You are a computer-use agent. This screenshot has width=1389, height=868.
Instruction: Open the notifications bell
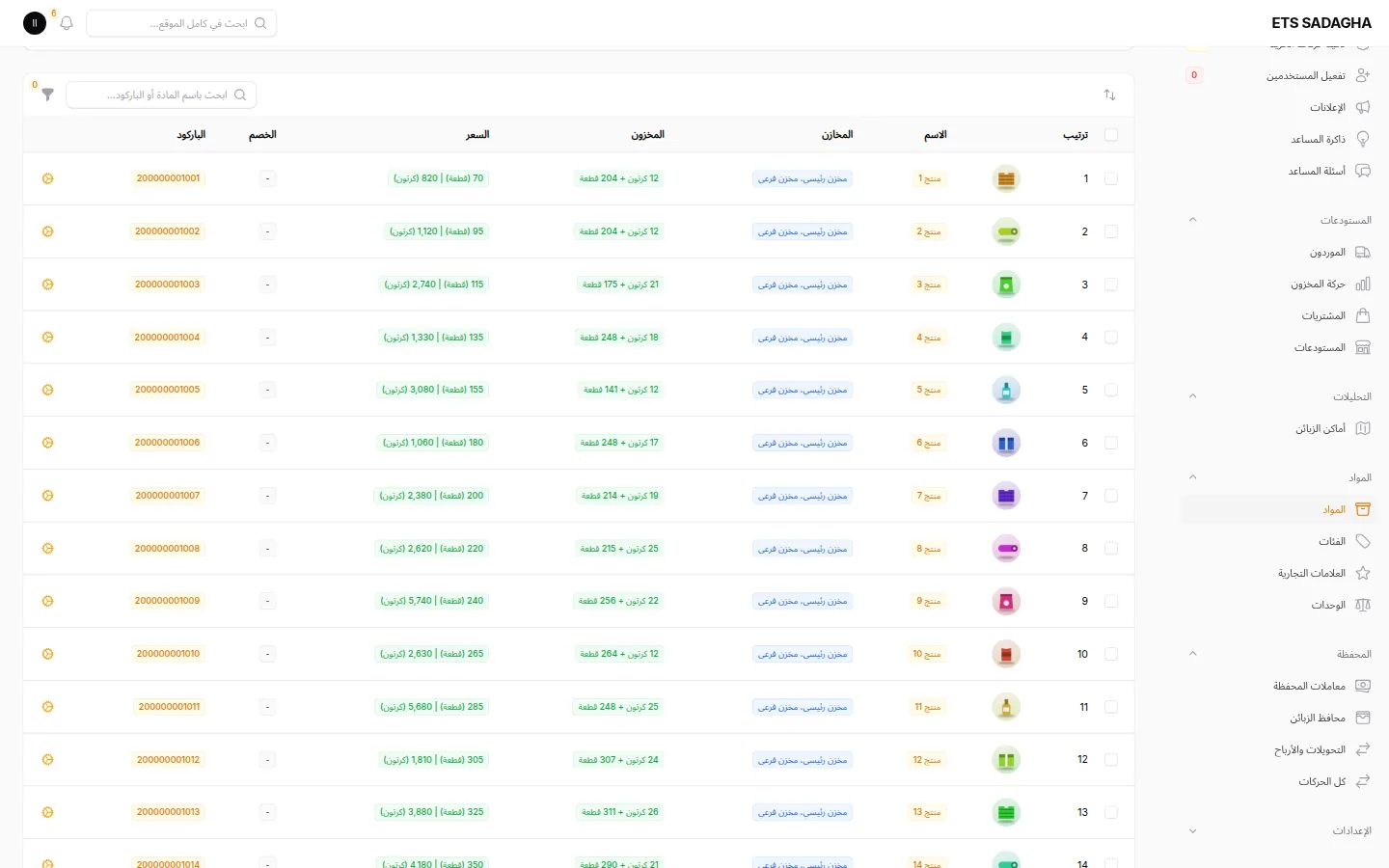pyautogui.click(x=67, y=23)
